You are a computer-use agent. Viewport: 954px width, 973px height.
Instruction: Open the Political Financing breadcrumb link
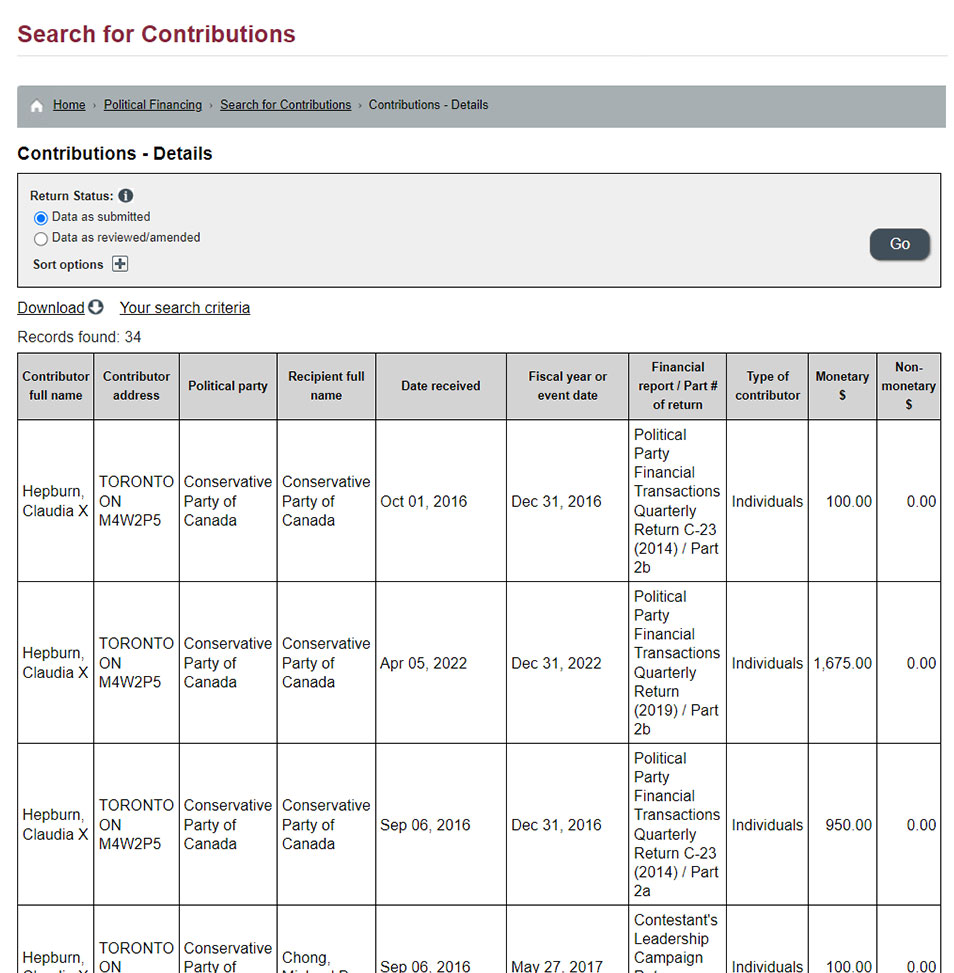pyautogui.click(x=153, y=105)
